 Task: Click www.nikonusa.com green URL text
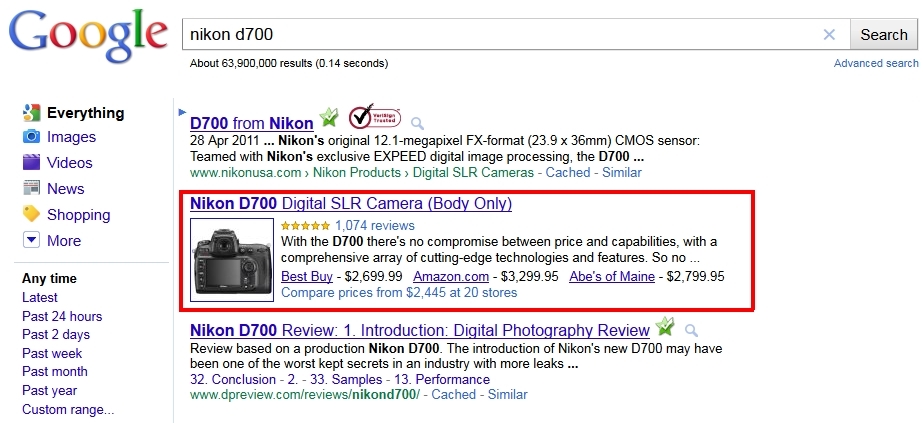[245, 172]
